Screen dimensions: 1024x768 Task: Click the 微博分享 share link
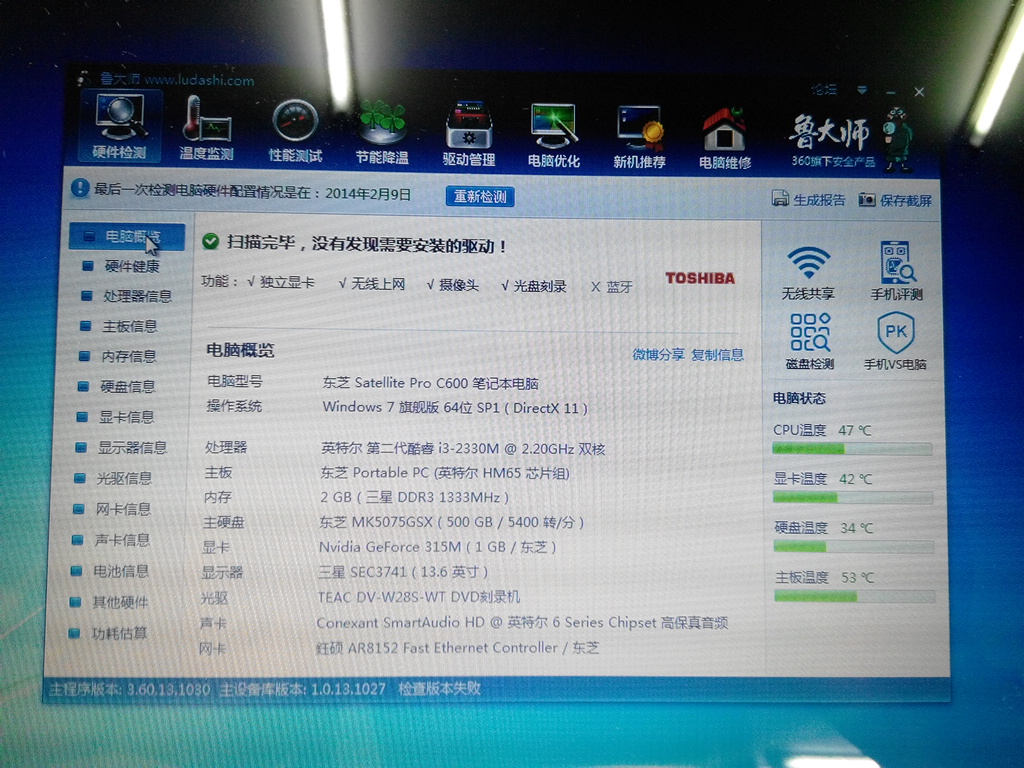[658, 354]
